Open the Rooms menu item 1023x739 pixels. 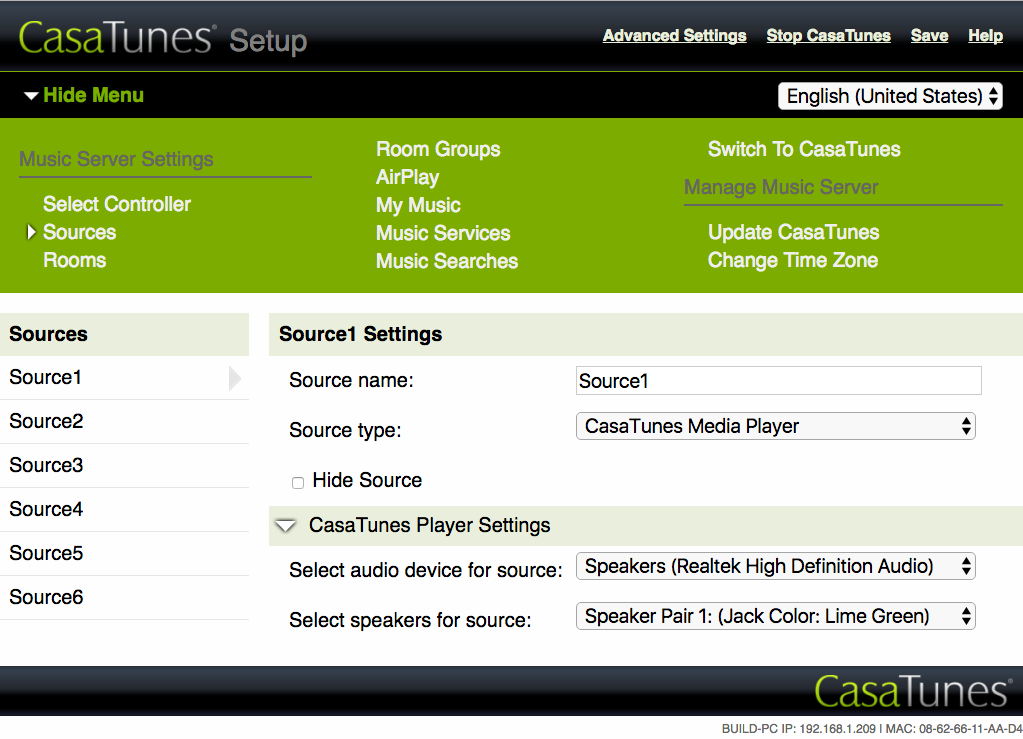click(x=74, y=260)
